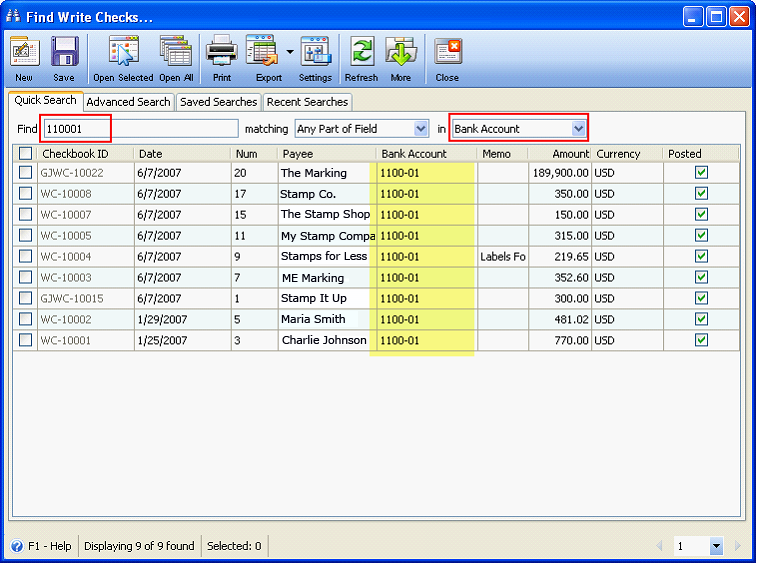Click the Close toolbar icon
Viewport: 757px width, 564px height.
click(448, 52)
